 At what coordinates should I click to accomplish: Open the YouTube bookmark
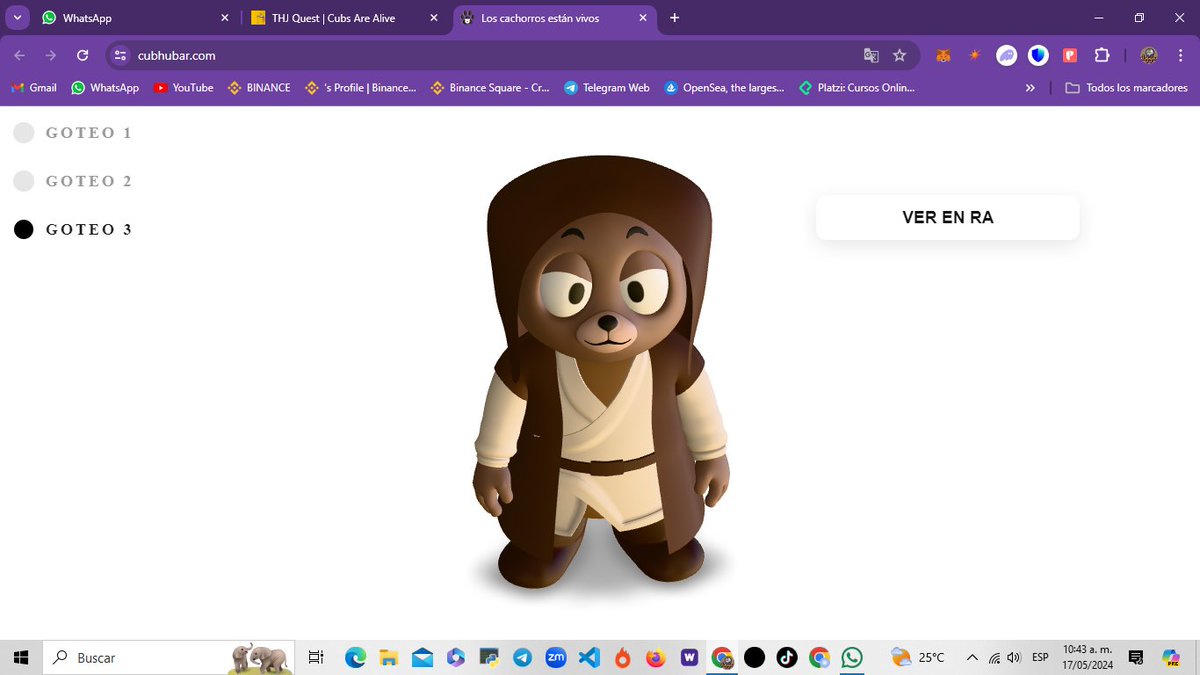point(184,88)
